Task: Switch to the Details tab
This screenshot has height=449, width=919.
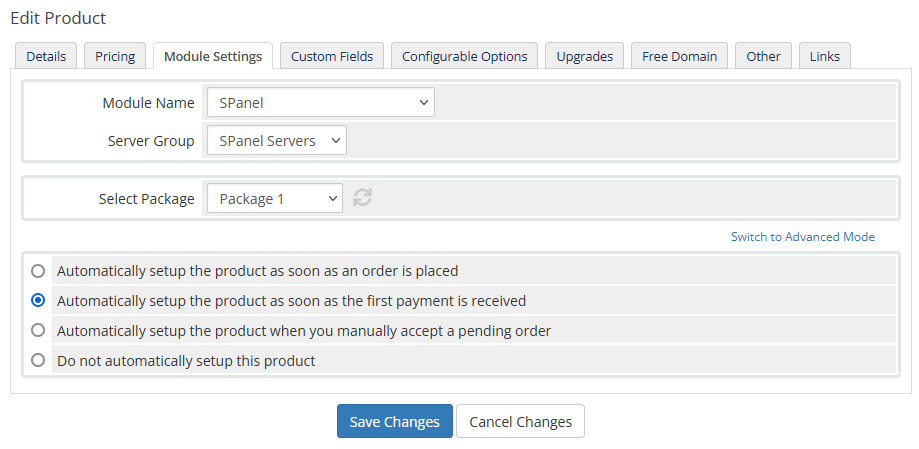Action: (x=46, y=56)
